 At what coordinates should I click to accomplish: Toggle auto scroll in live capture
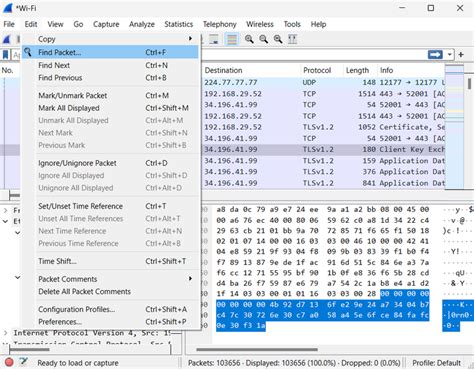[214, 39]
